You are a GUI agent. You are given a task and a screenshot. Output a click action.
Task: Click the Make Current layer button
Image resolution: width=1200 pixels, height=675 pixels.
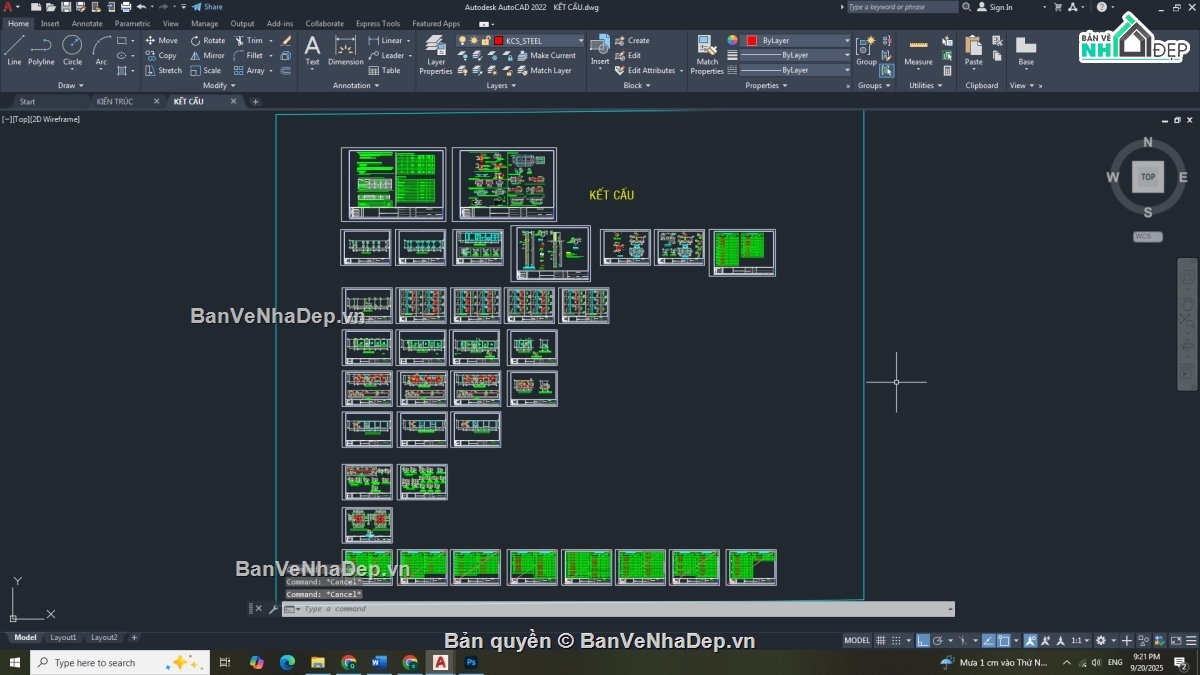(546, 56)
